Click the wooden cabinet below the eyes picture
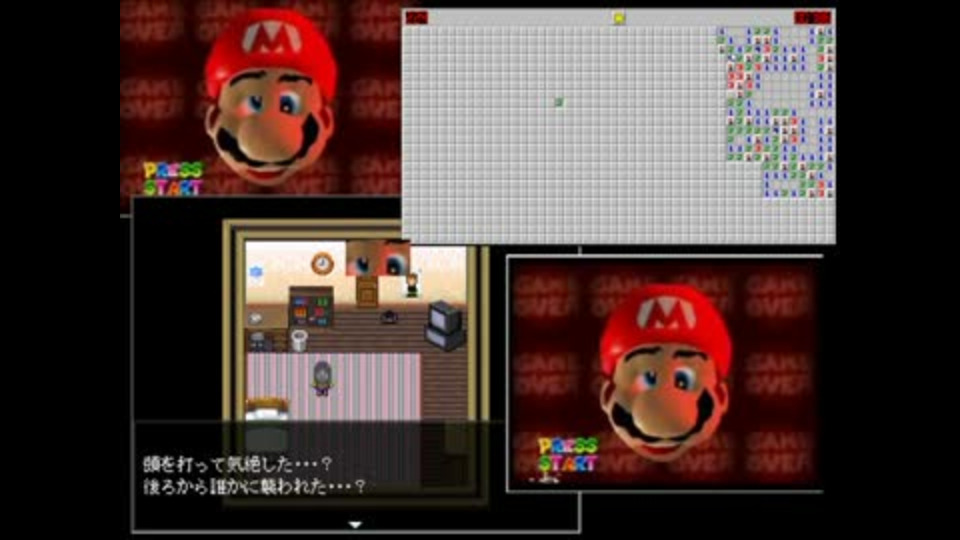Image resolution: width=960 pixels, height=540 pixels. point(367,291)
